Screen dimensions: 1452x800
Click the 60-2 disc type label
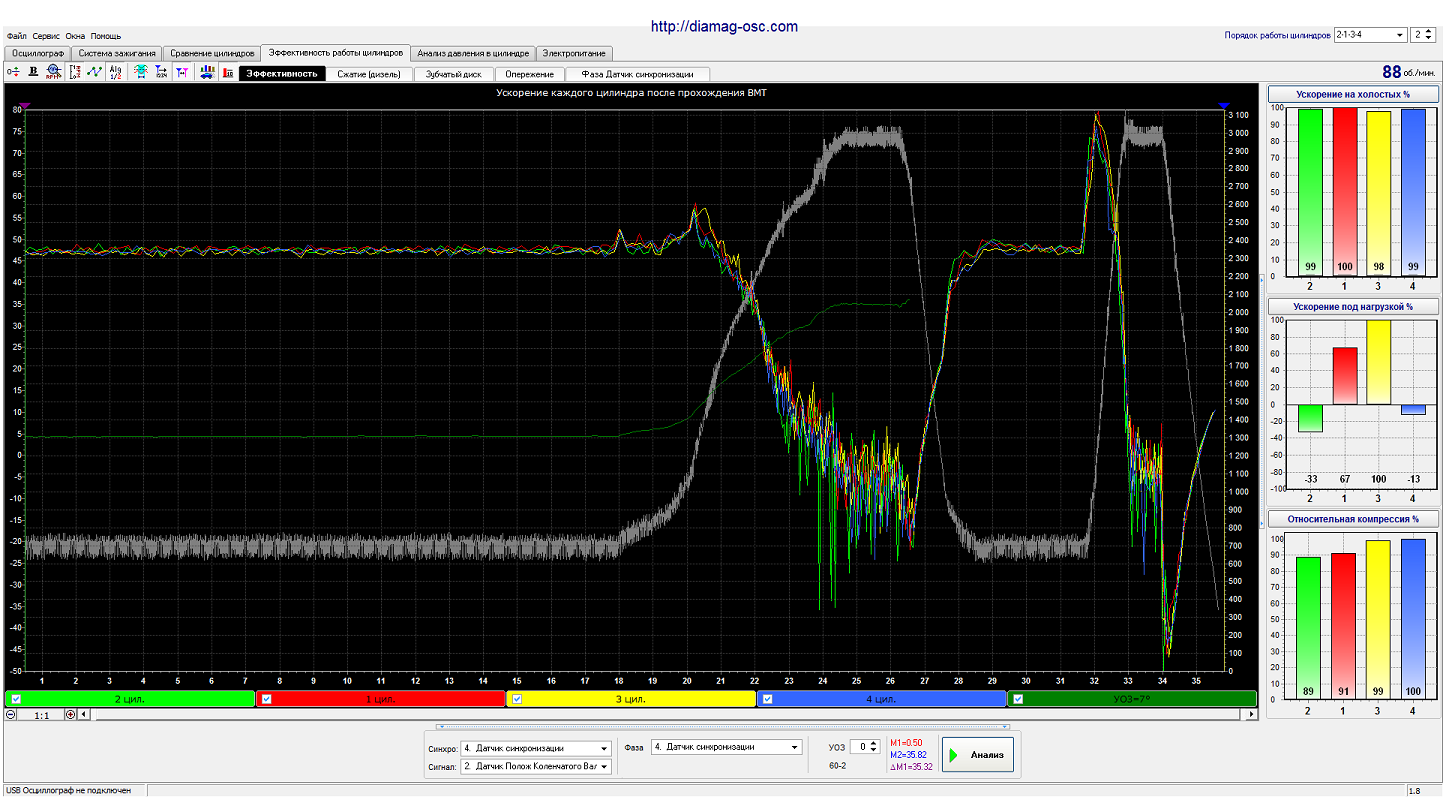click(838, 766)
